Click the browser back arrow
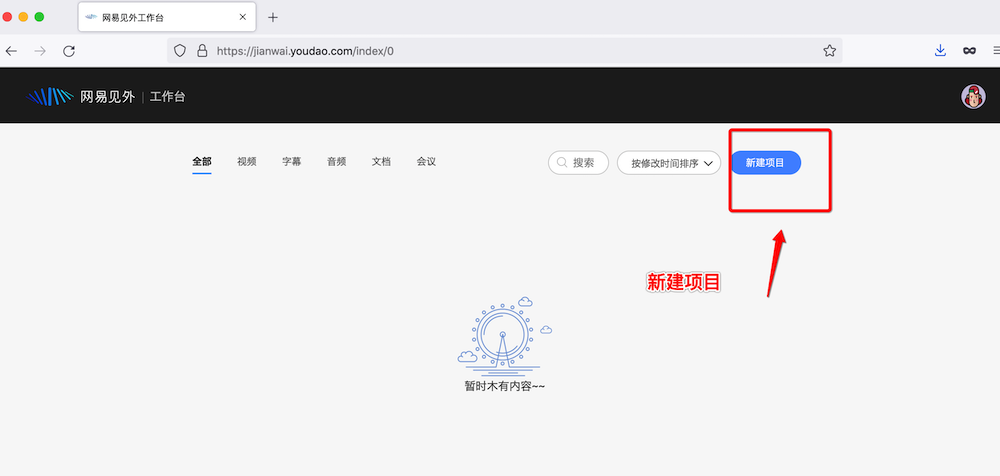The height and width of the screenshot is (476, 1000). pyautogui.click(x=11, y=50)
